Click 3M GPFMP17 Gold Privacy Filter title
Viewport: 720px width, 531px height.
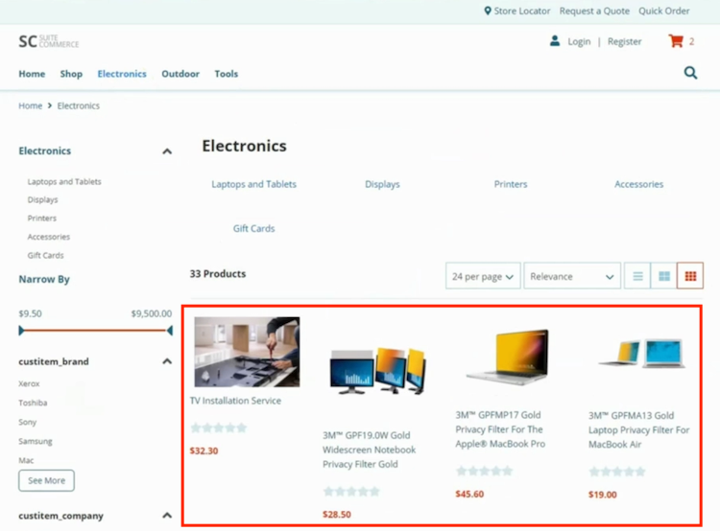click(501, 429)
